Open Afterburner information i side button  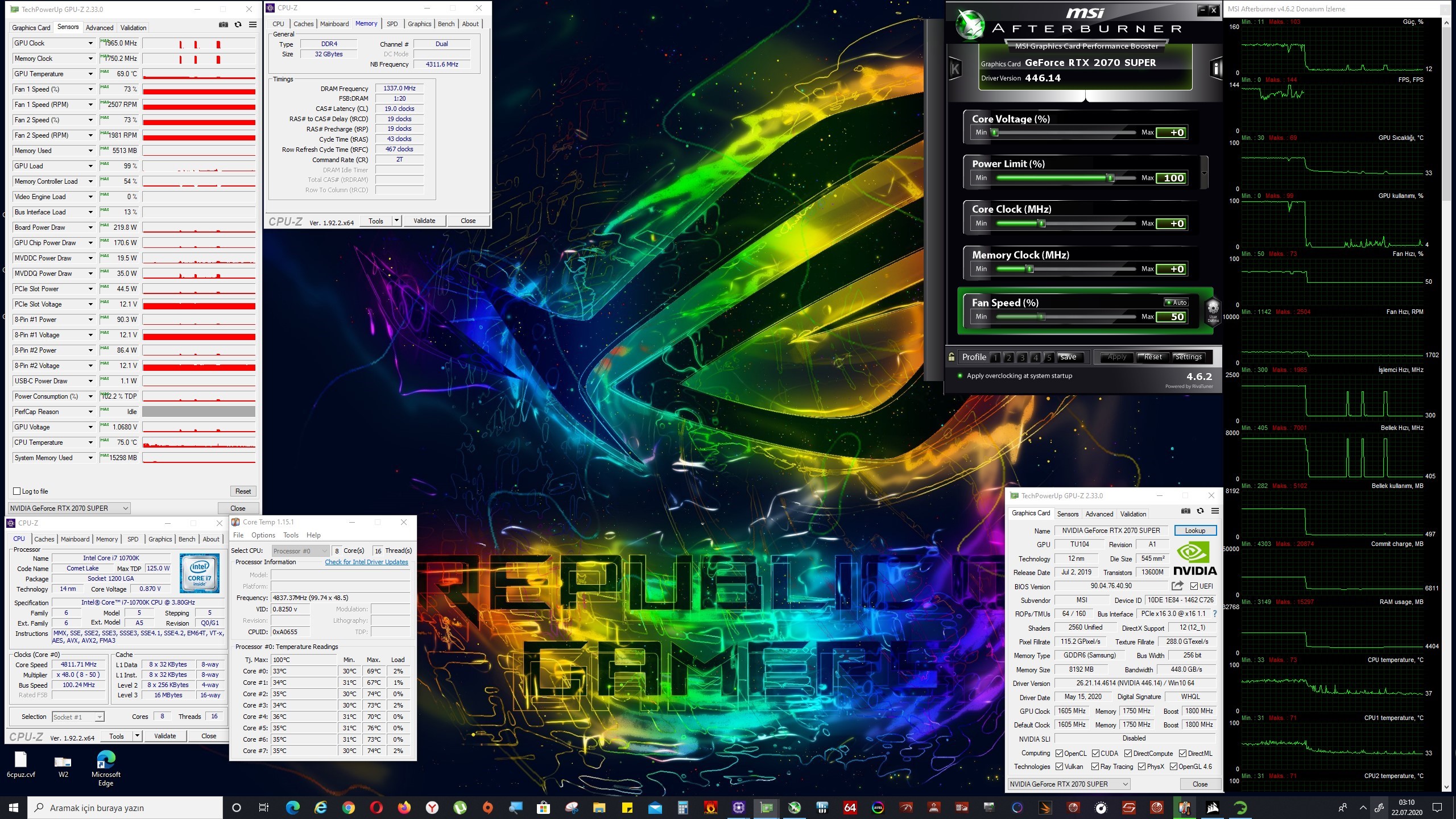(x=1215, y=69)
